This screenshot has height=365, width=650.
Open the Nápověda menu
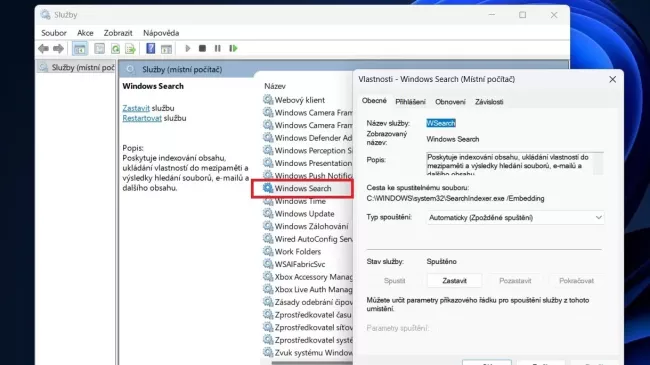(161, 33)
